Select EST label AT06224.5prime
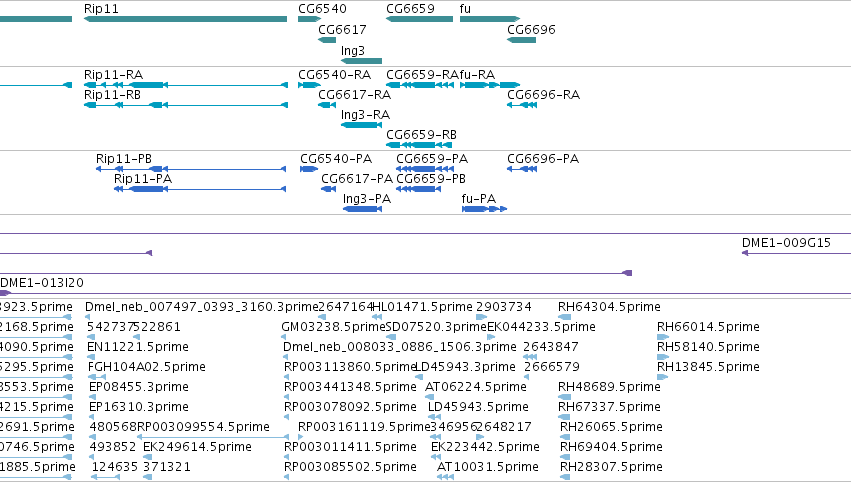The height and width of the screenshot is (482, 851). (476, 387)
